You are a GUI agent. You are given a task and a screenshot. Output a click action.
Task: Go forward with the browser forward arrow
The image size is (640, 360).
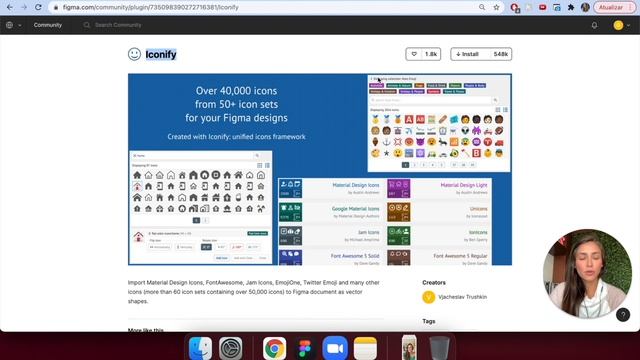click(24, 7)
